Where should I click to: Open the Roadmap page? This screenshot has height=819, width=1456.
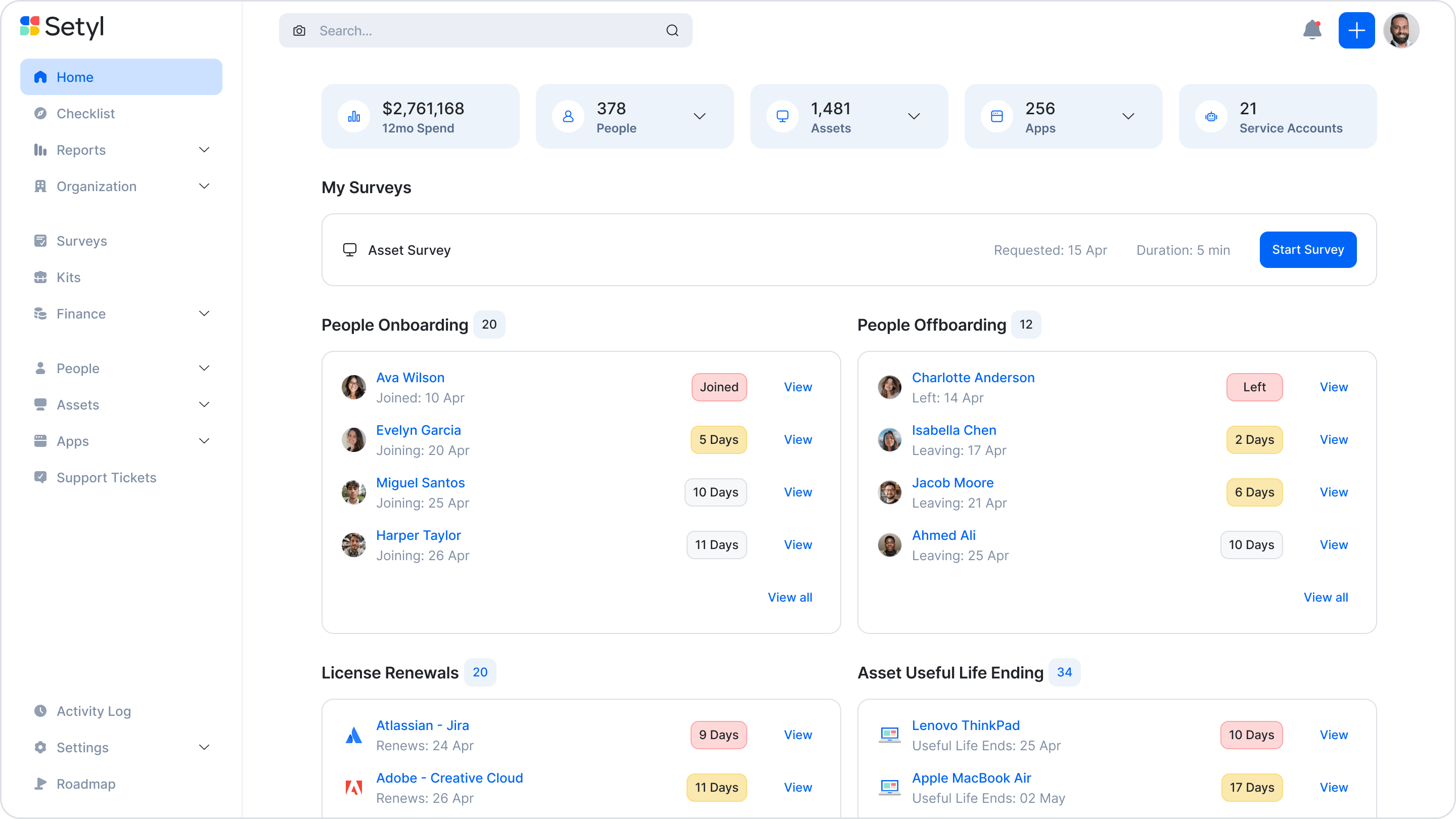85,784
